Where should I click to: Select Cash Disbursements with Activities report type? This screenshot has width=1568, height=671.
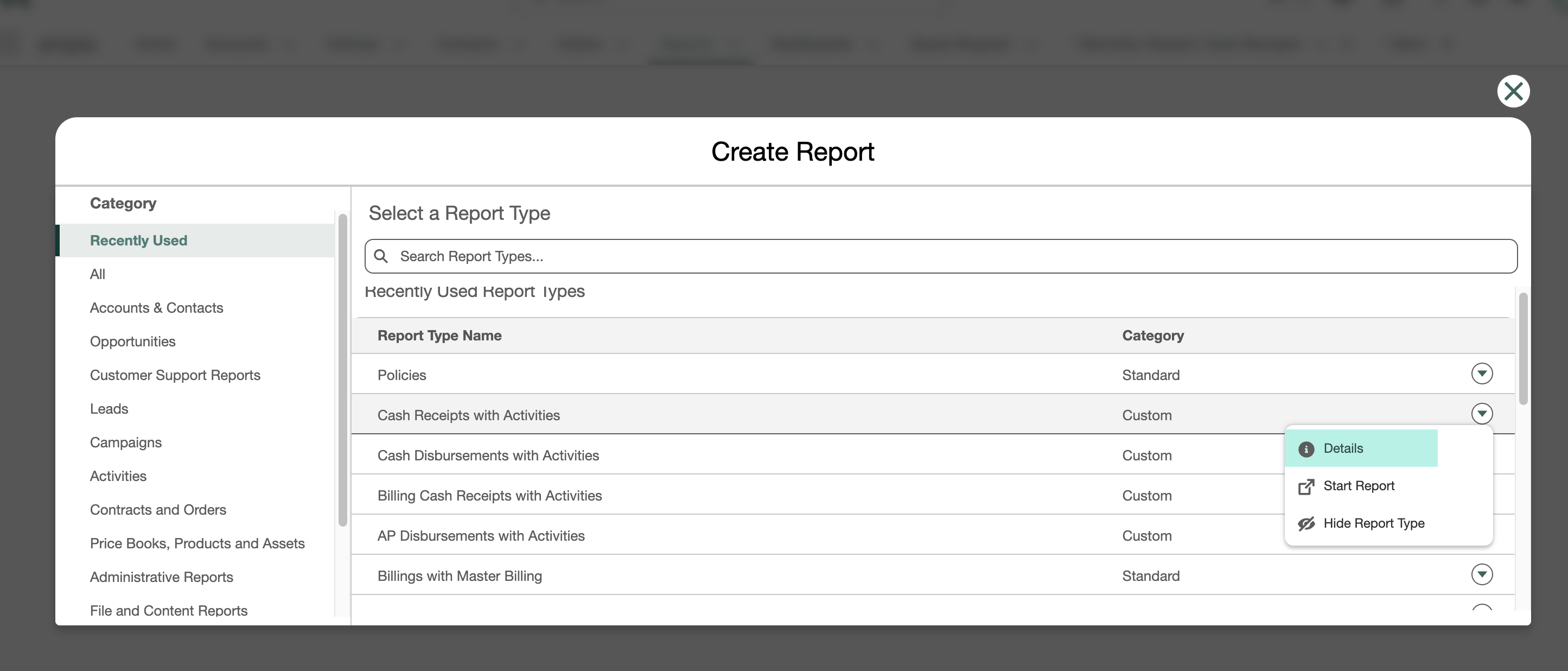(488, 455)
